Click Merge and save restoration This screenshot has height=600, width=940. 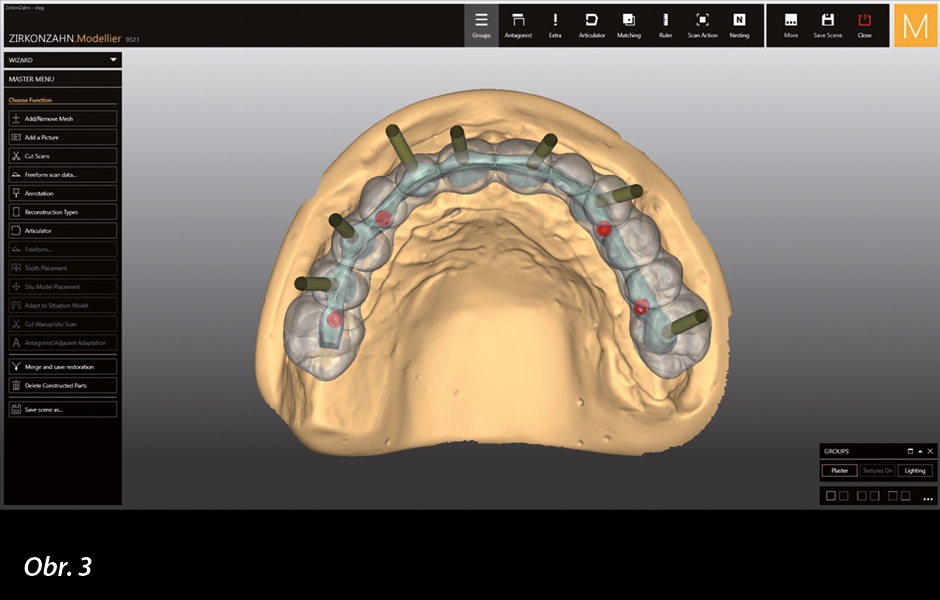[62, 367]
